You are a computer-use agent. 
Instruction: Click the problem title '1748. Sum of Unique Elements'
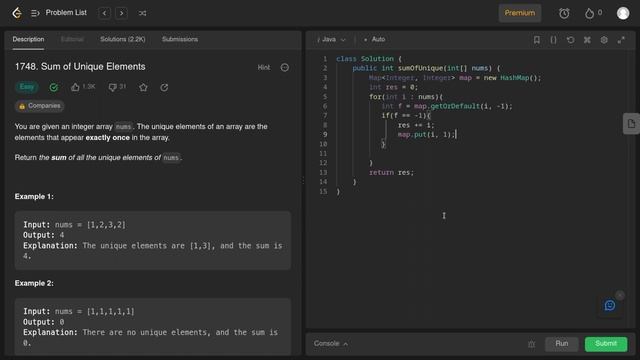pyautogui.click(x=80, y=67)
